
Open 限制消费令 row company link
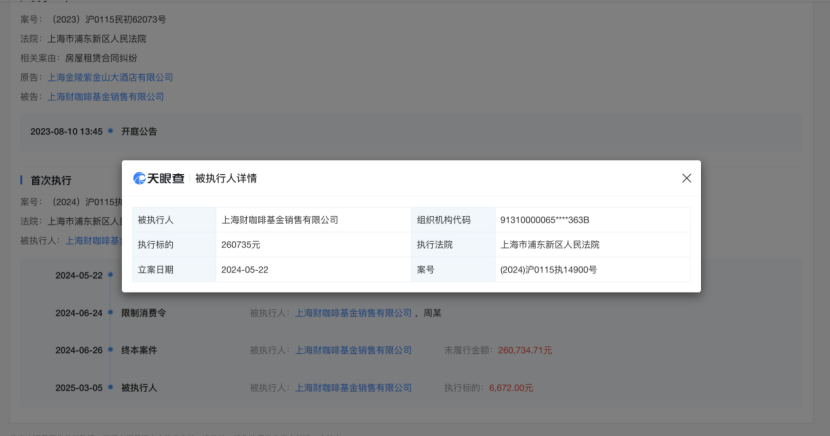(353, 313)
